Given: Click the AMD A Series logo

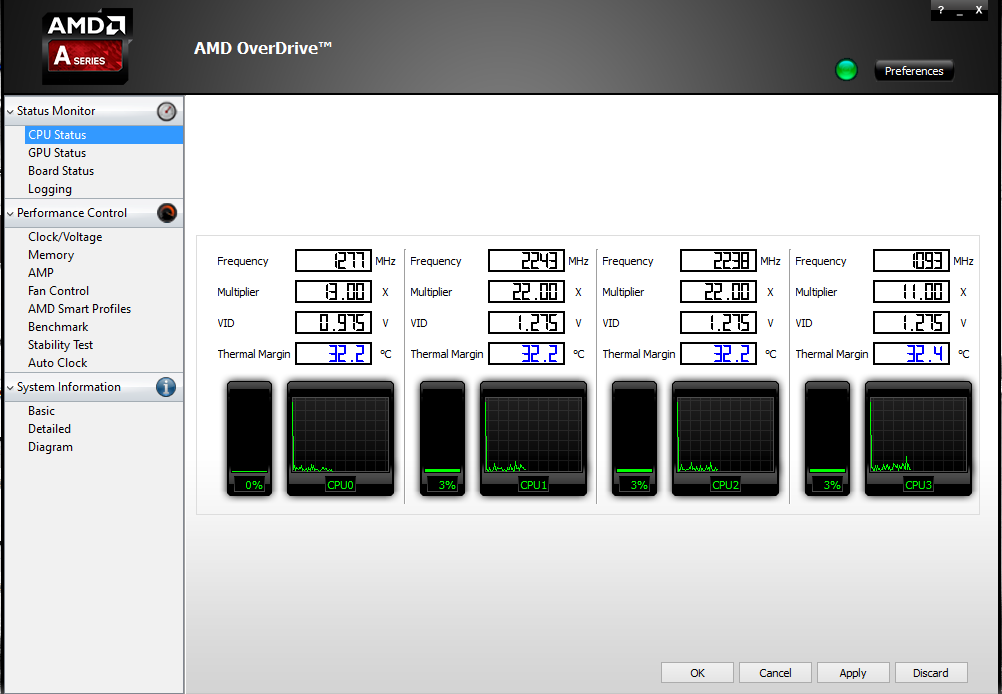Looking at the screenshot, I should point(87,47).
